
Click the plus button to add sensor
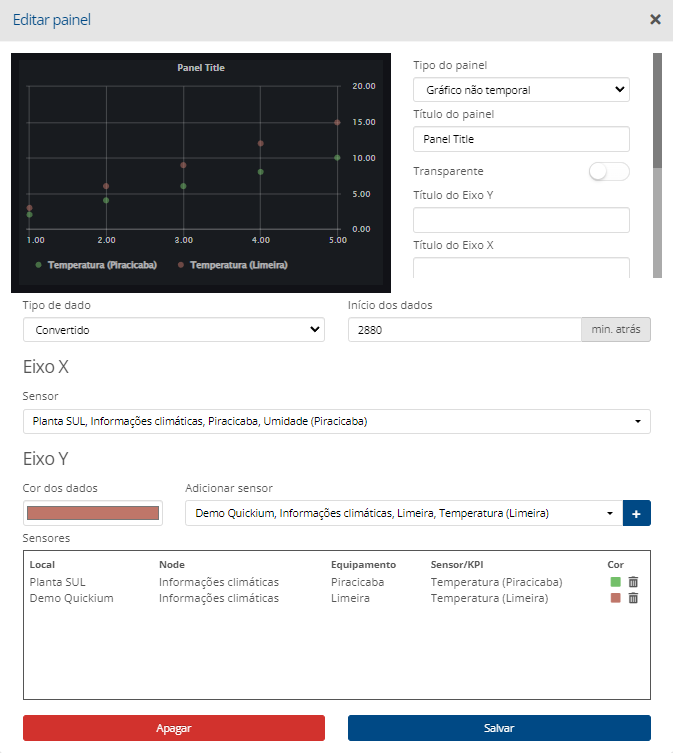[636, 513]
